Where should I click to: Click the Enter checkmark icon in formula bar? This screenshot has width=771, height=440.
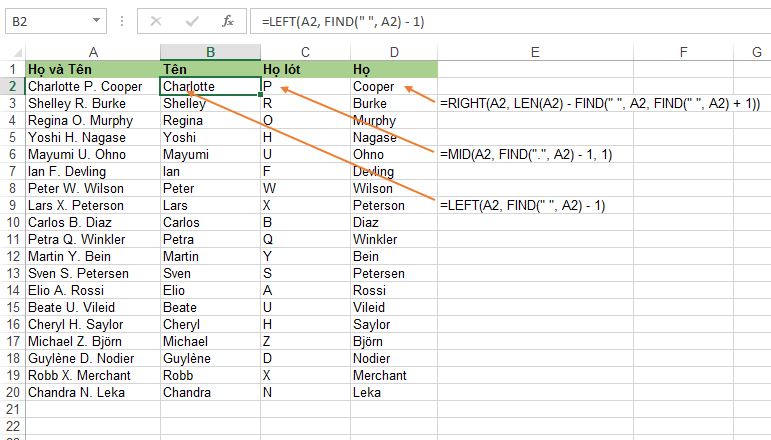192,21
